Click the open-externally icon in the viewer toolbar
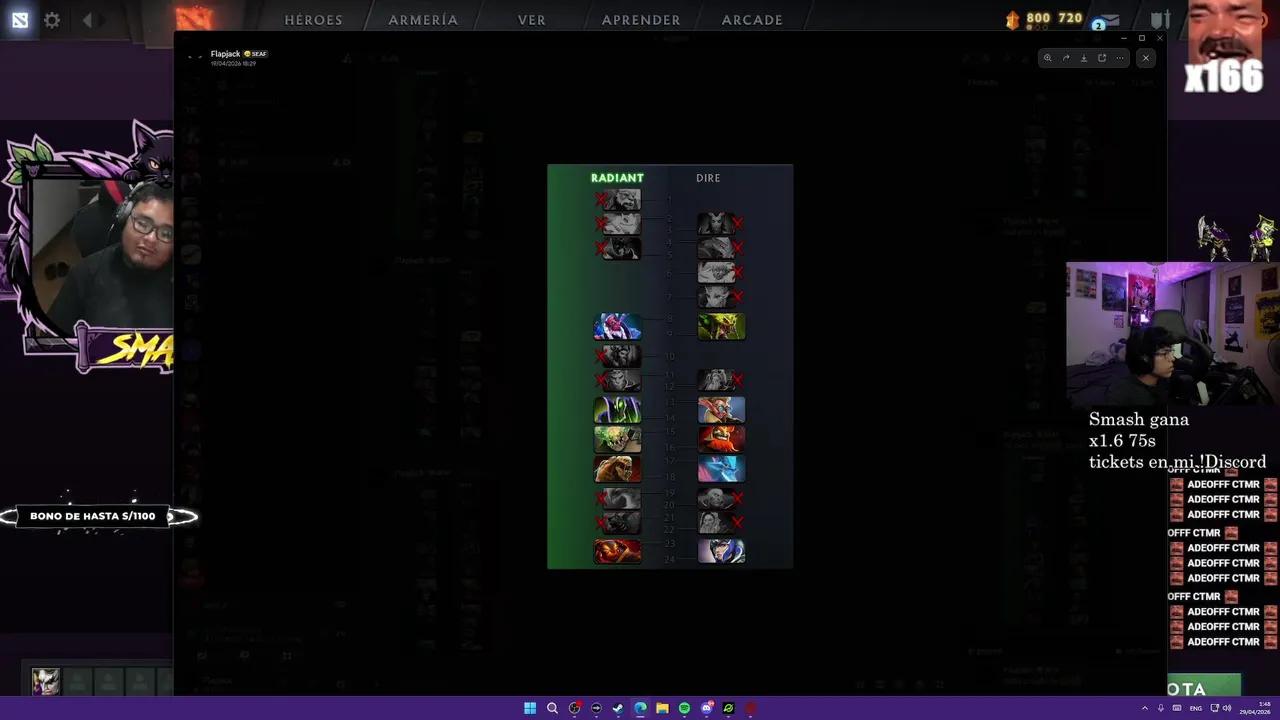Screen dimensions: 1280x720 [x=1101, y=57]
